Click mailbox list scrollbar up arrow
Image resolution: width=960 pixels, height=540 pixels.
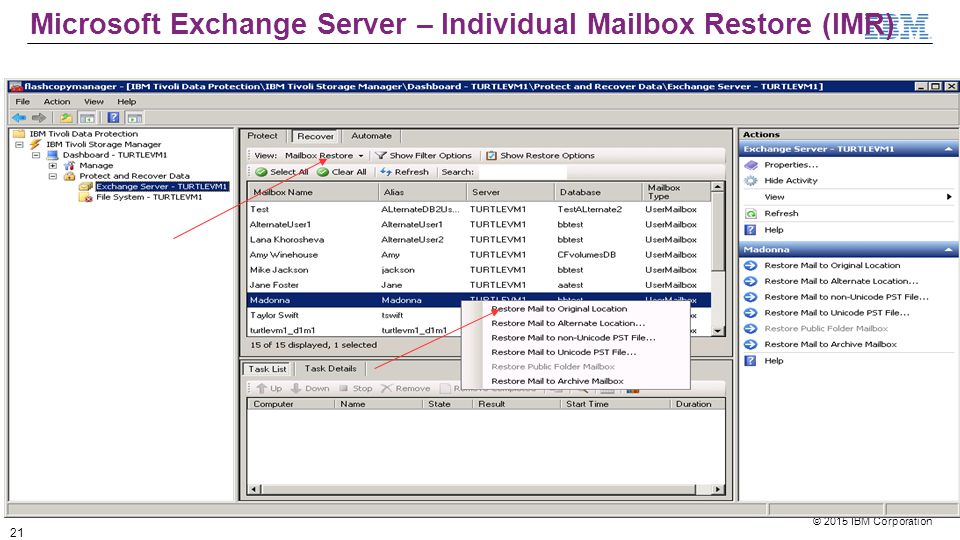click(718, 186)
